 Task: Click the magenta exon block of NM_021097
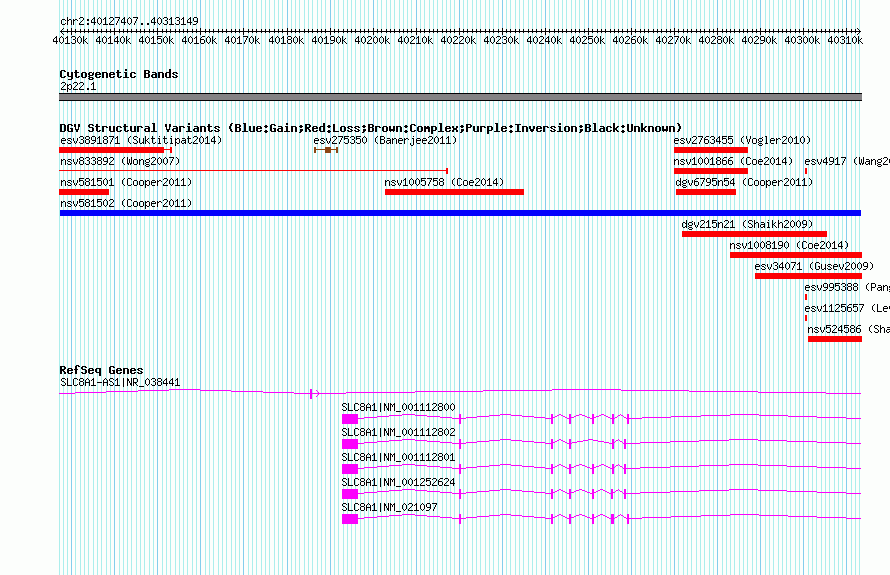point(350,519)
